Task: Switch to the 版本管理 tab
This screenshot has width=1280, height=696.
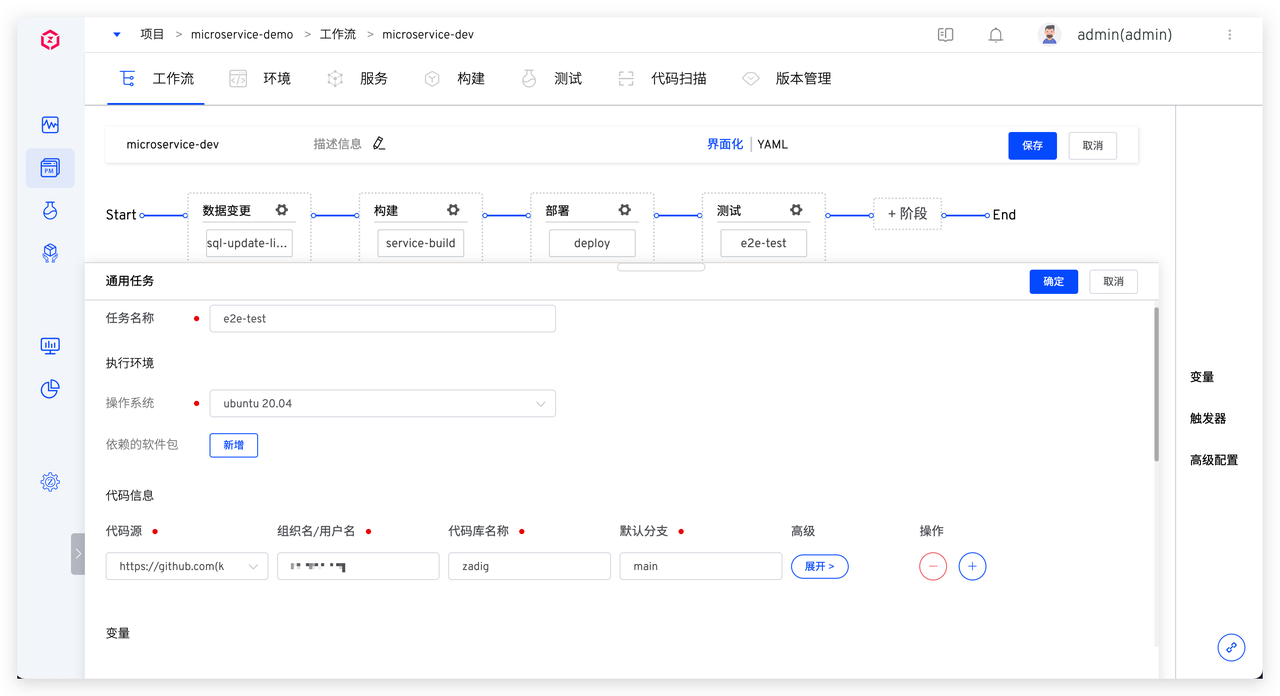Action: pos(787,78)
